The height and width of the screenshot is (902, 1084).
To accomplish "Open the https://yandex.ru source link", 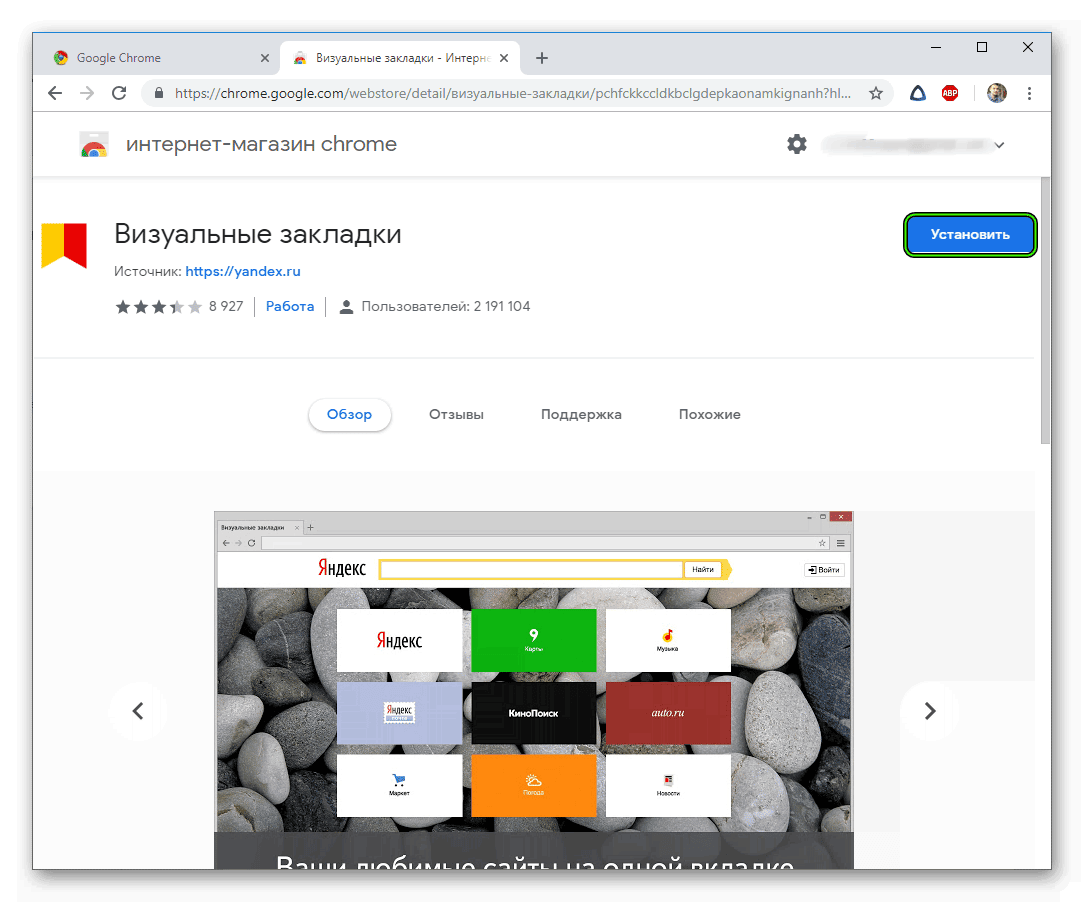I will click(x=243, y=272).
